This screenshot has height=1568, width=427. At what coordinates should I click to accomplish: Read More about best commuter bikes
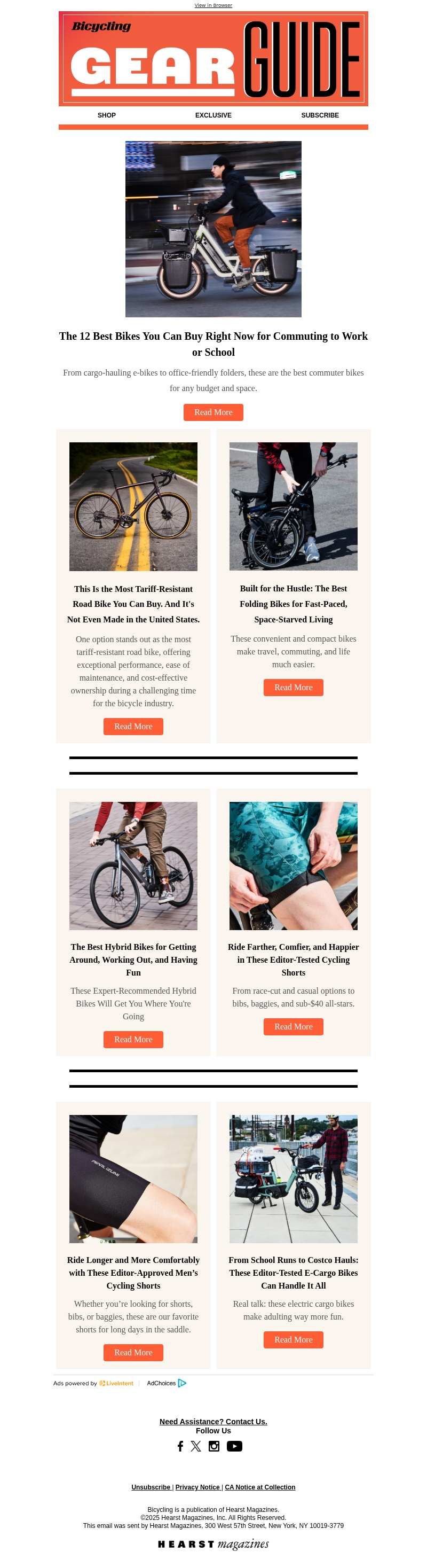(213, 412)
